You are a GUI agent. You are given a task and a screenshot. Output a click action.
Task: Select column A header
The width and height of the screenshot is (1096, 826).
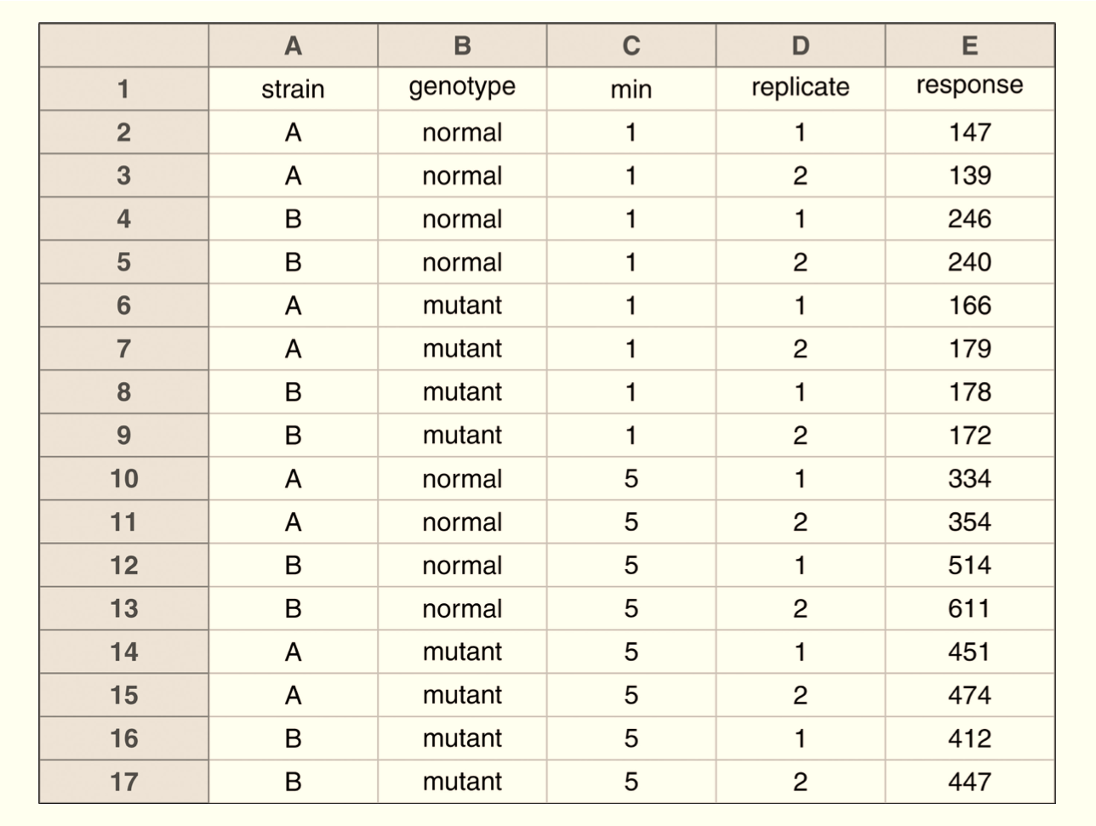[x=293, y=45]
